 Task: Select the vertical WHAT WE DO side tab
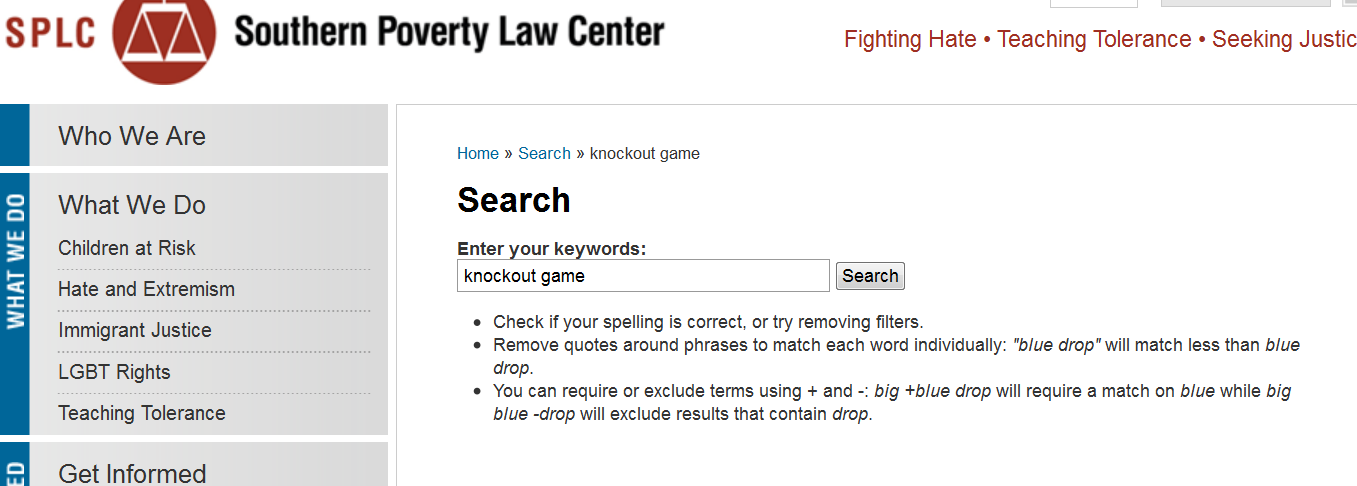click(15, 262)
